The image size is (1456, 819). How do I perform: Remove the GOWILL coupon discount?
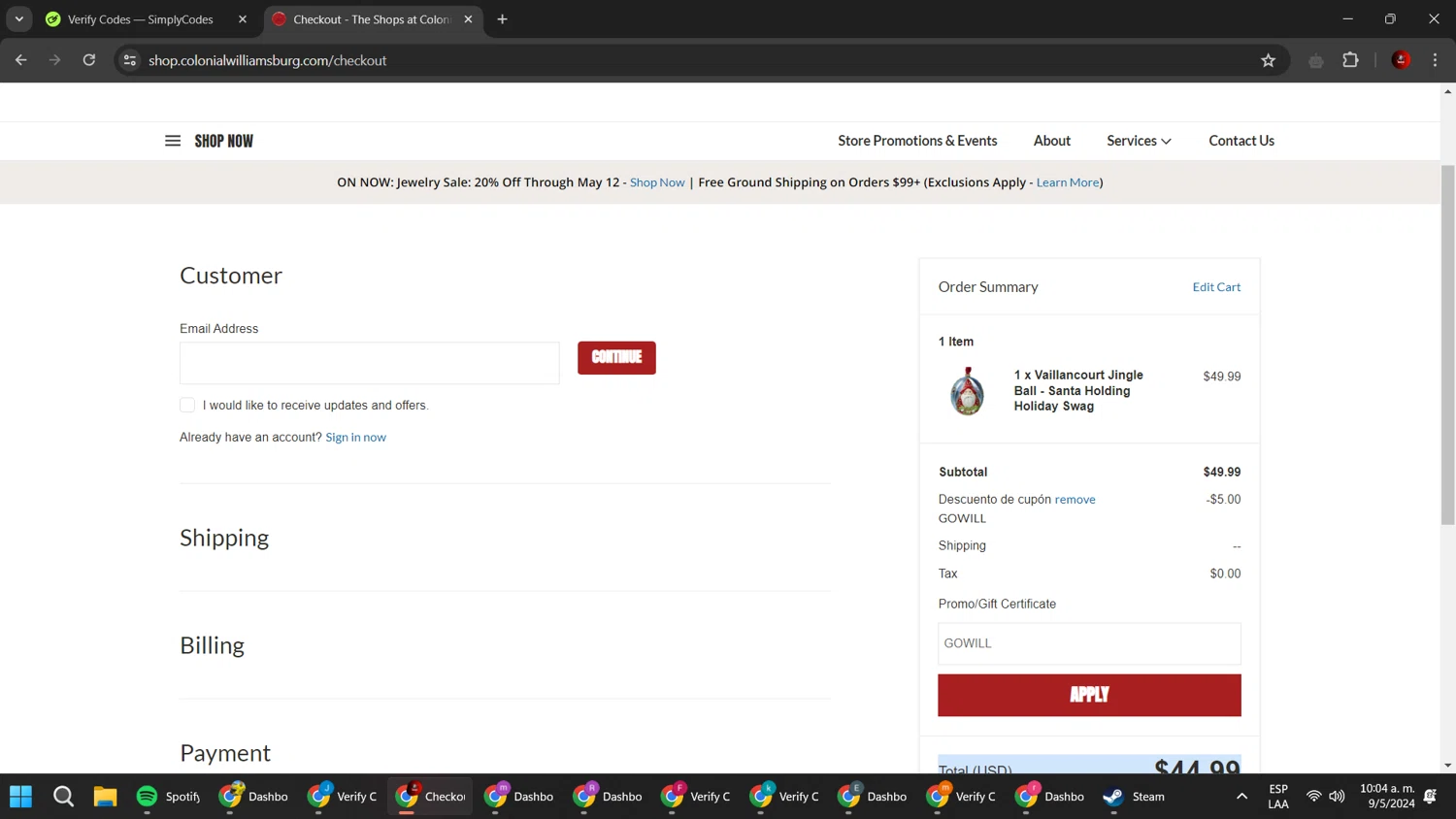tap(1075, 500)
